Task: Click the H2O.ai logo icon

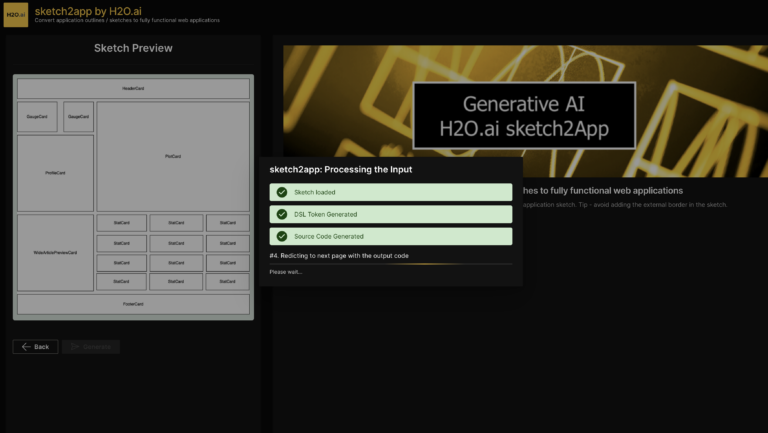Action: tap(16, 15)
